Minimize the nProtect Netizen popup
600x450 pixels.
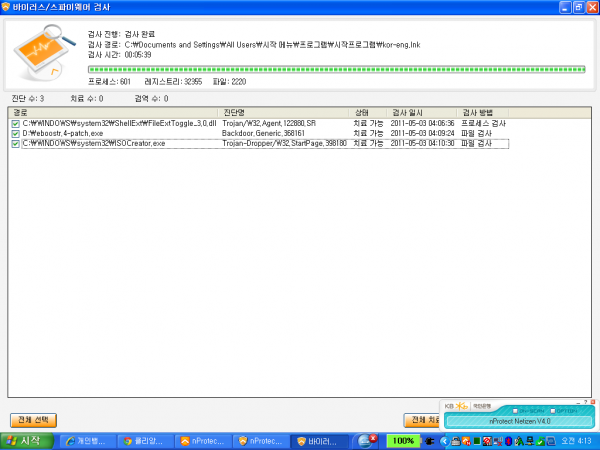pos(578,403)
